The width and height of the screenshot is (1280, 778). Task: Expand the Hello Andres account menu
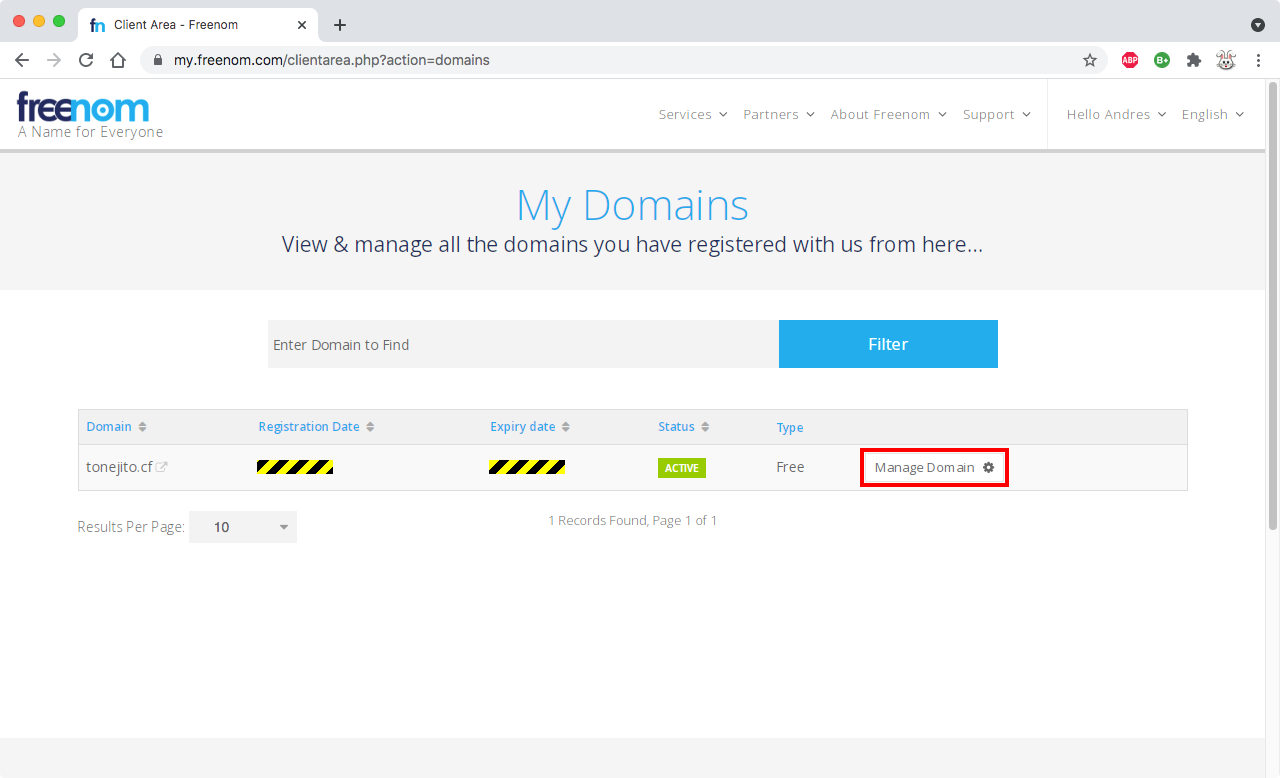click(x=1116, y=115)
